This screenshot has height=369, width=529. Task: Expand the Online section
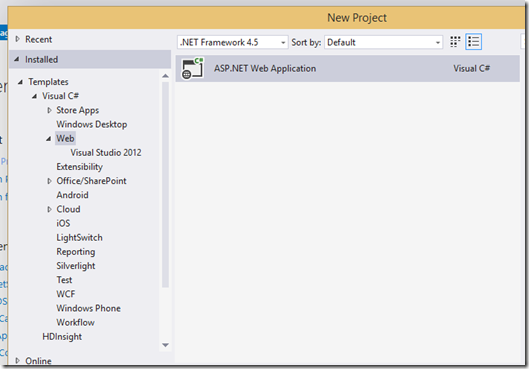point(18,361)
